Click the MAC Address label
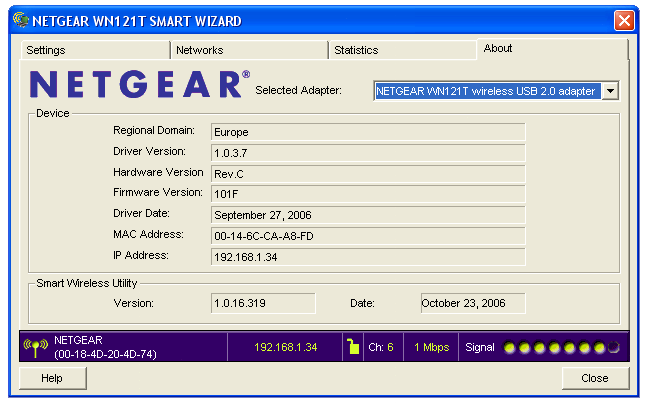This screenshot has height=404, width=647. click(149, 234)
